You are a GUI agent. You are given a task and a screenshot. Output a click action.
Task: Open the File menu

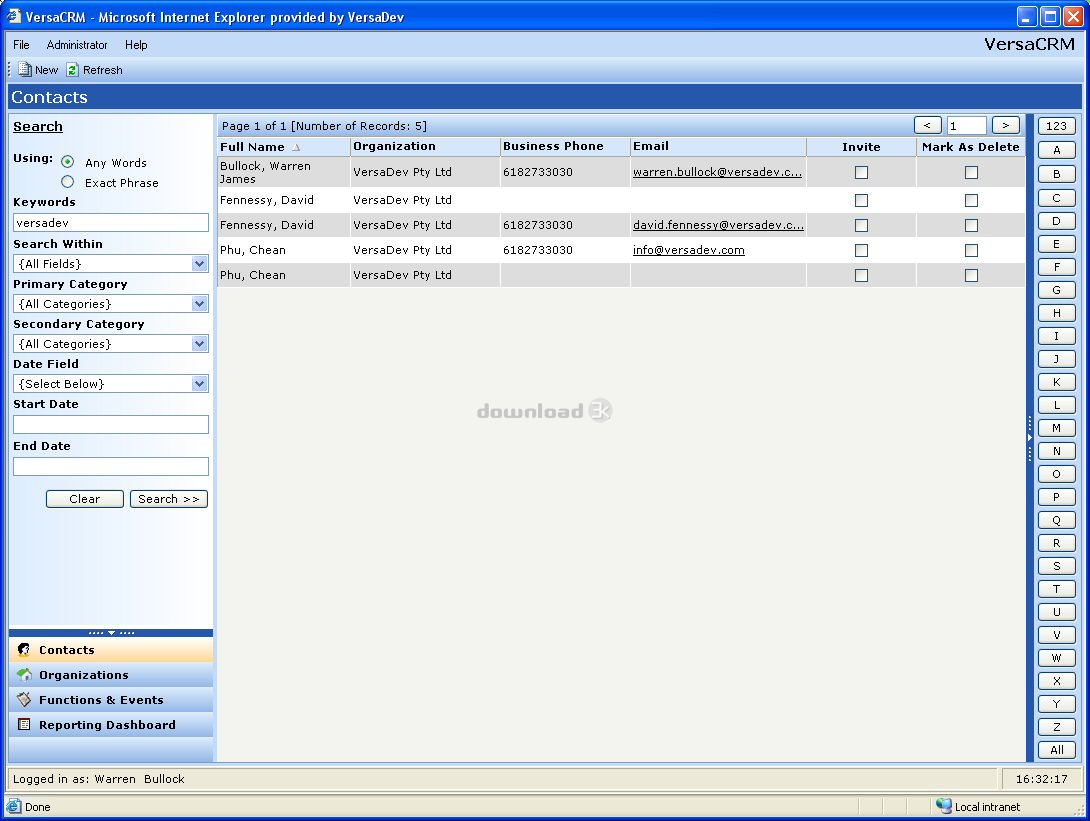click(x=22, y=44)
